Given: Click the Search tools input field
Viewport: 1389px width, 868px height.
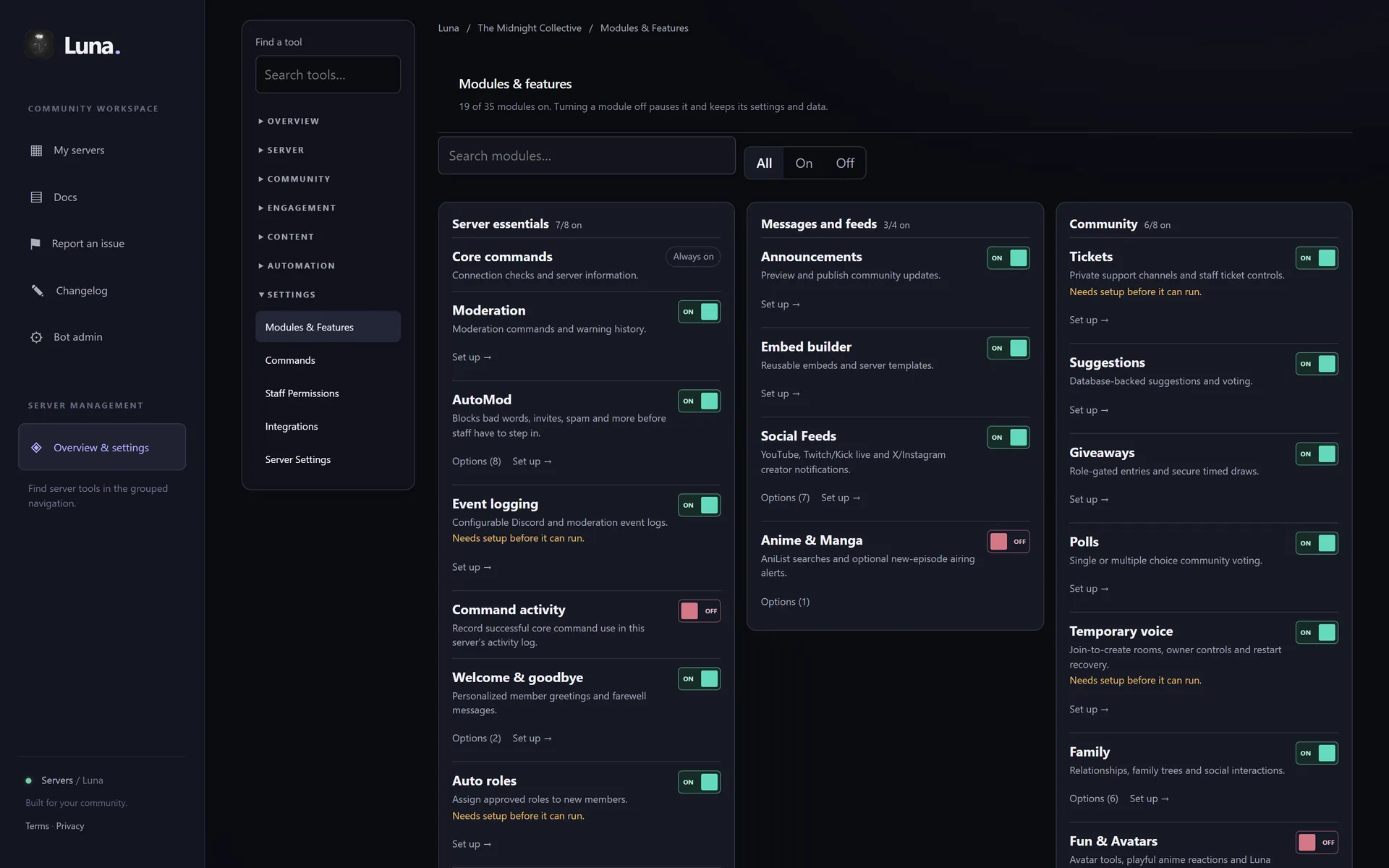Looking at the screenshot, I should (328, 75).
